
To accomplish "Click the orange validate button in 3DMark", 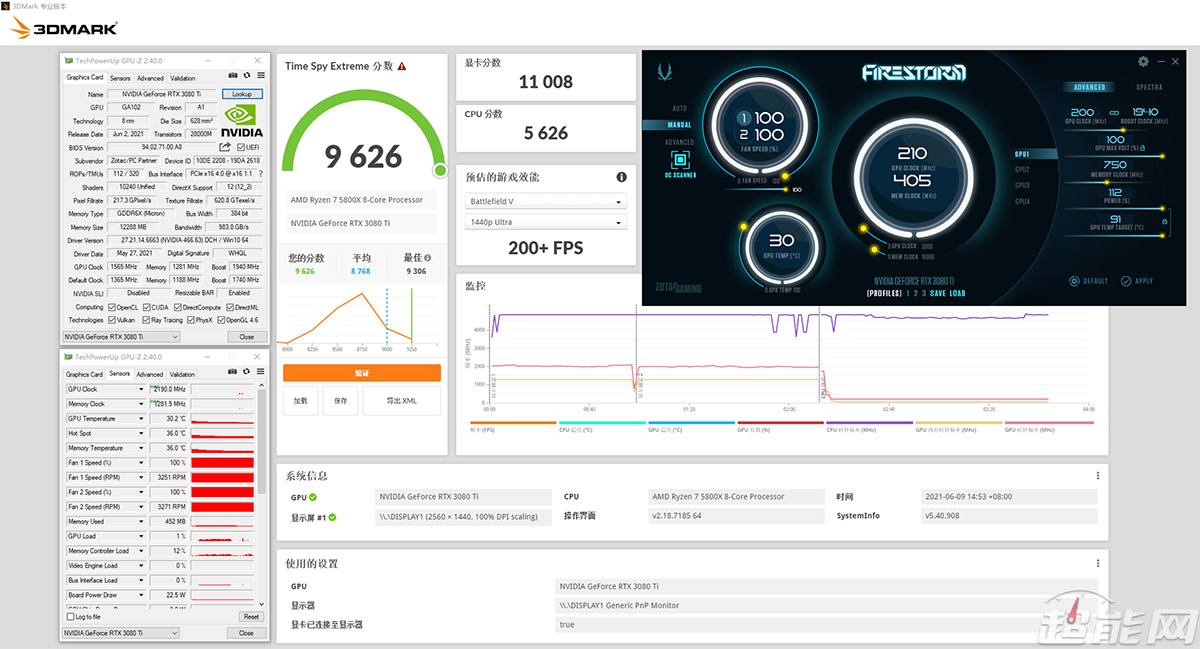I will point(362,373).
